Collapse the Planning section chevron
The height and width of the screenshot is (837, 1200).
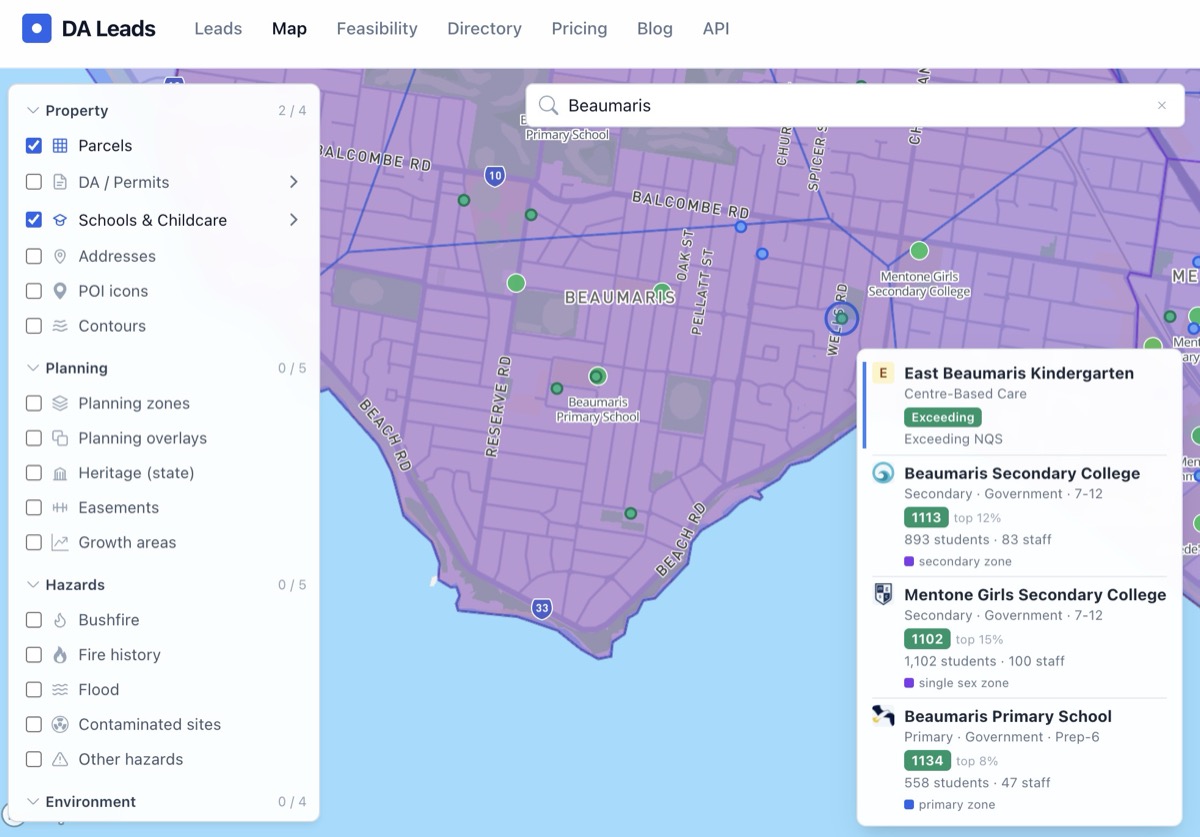[x=33, y=368]
